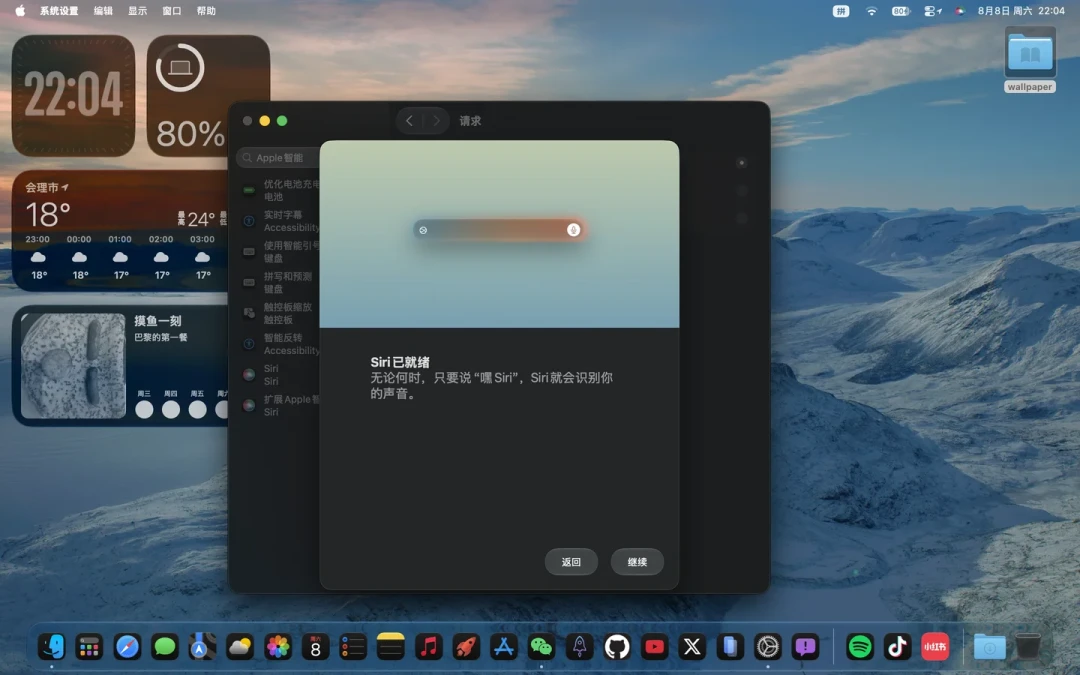The height and width of the screenshot is (675, 1080).
Task: Click the Siri icon in menu bar
Action: pyautogui.click(x=960, y=11)
